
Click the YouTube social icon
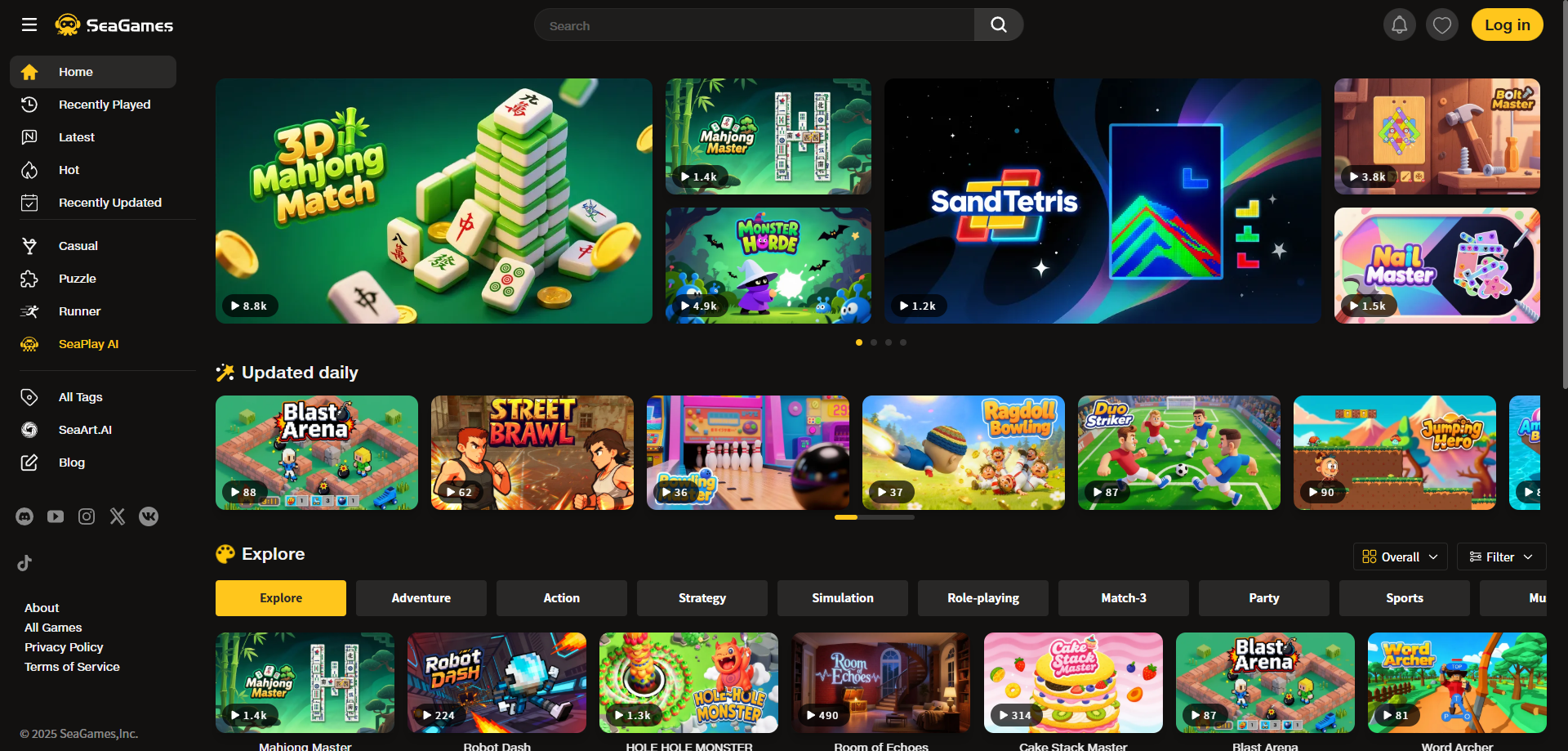(x=55, y=516)
